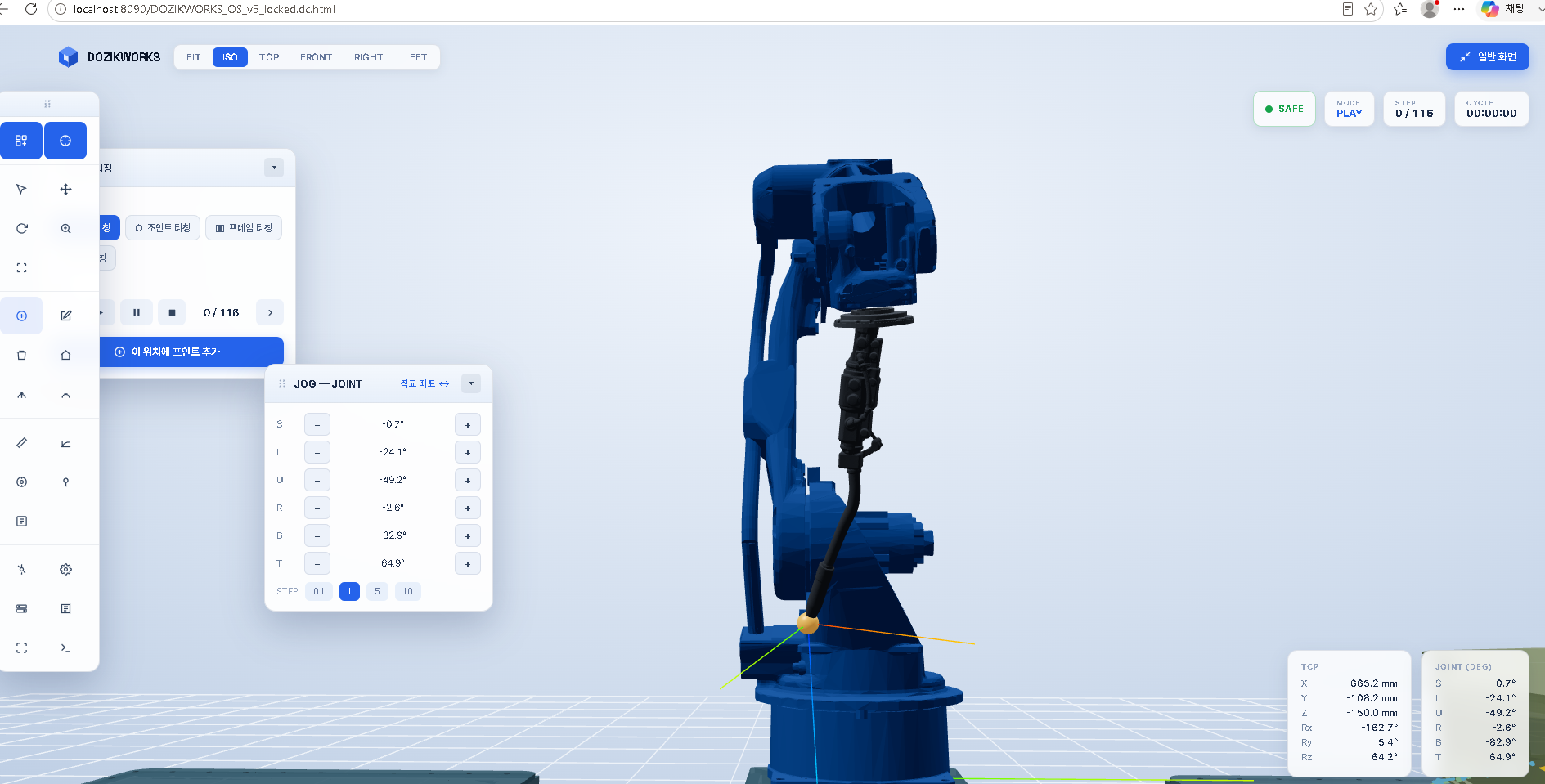Switch to the TOP view
1545x784 pixels.
[269, 57]
